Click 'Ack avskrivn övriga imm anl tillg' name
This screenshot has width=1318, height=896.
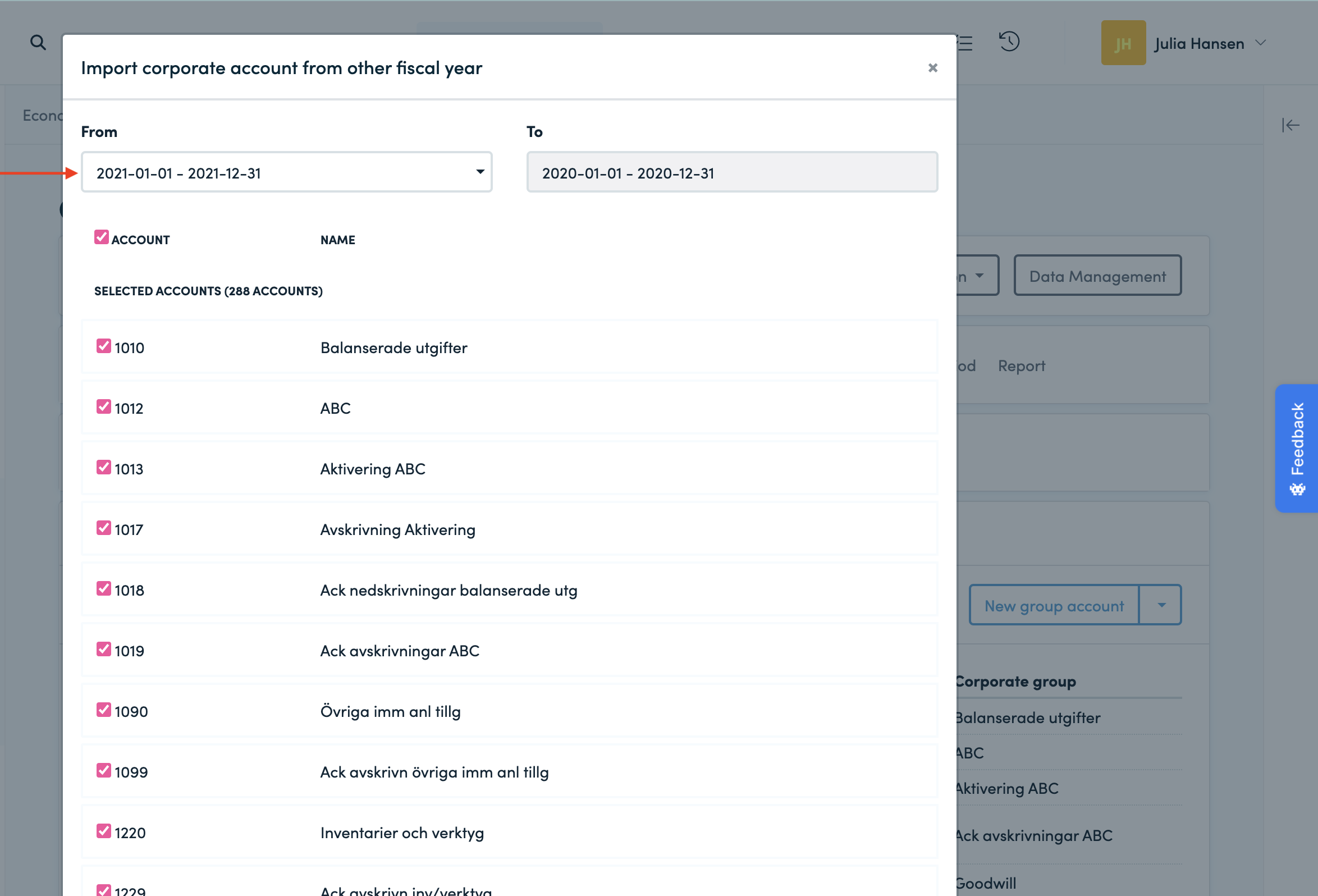click(434, 772)
